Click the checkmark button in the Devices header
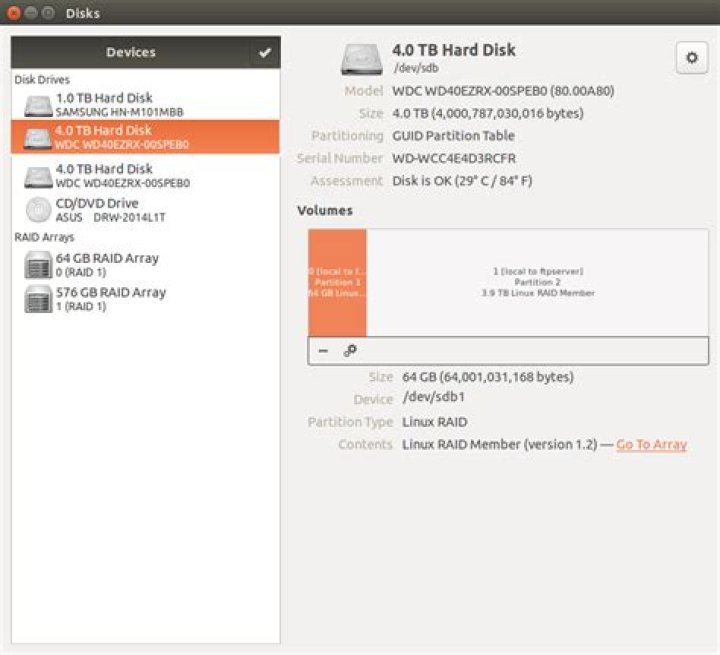720x655 pixels. 265,52
